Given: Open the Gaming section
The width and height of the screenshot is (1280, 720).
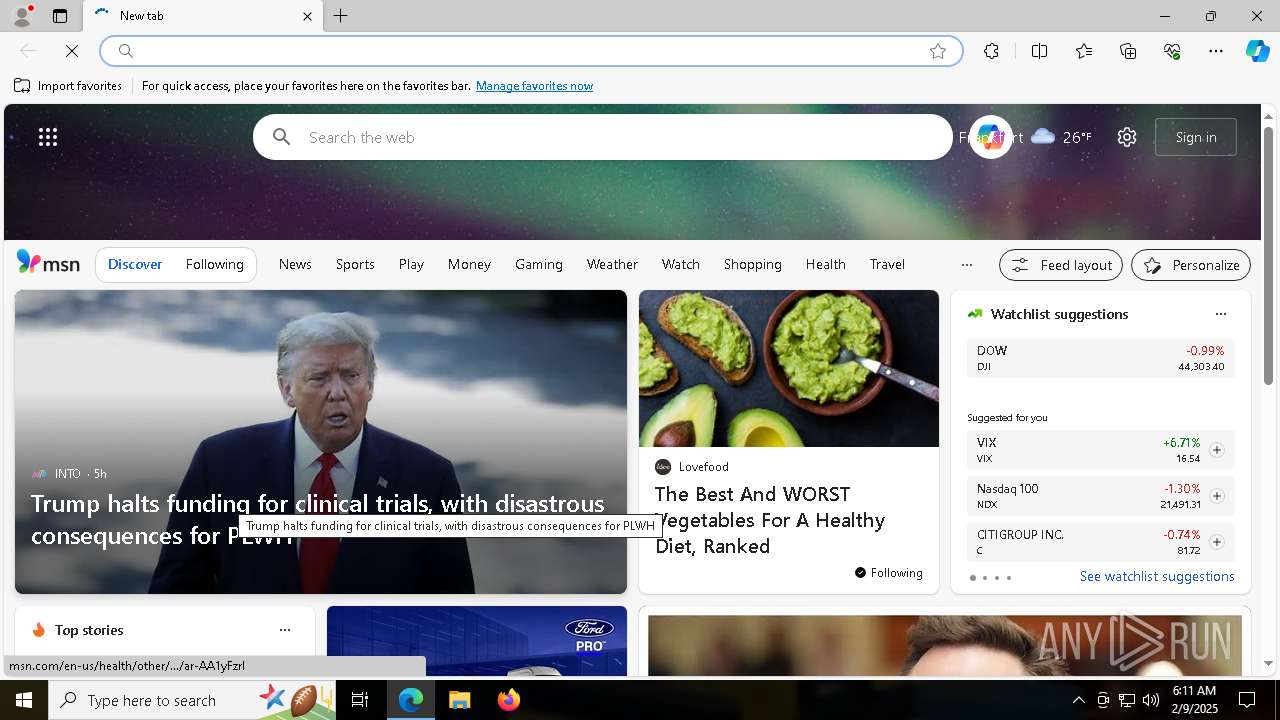Looking at the screenshot, I should [x=539, y=264].
